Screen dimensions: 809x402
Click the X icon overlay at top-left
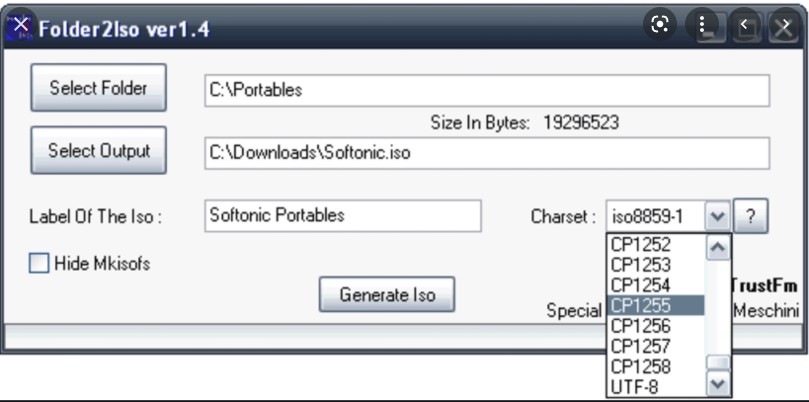pos(21,24)
